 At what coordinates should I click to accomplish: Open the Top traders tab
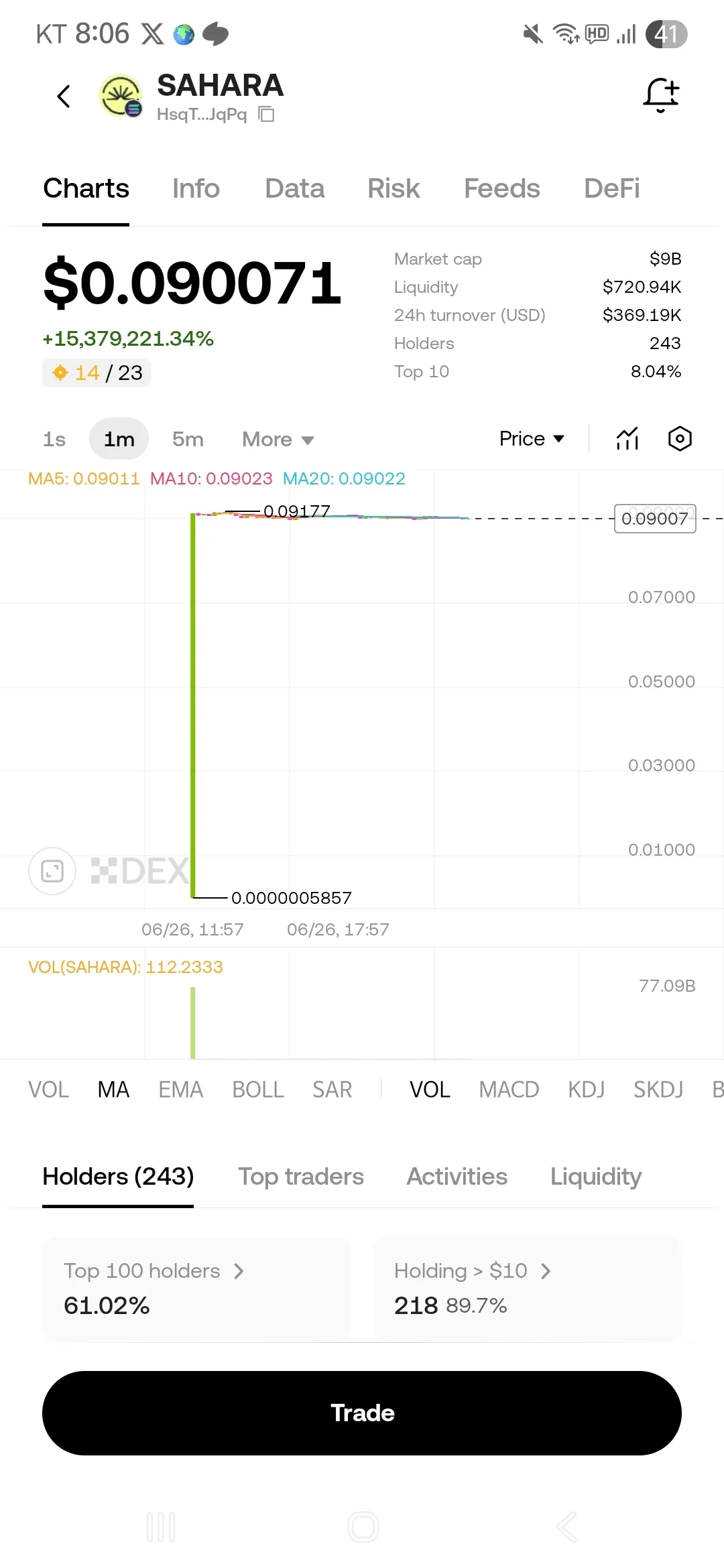pos(301,1177)
